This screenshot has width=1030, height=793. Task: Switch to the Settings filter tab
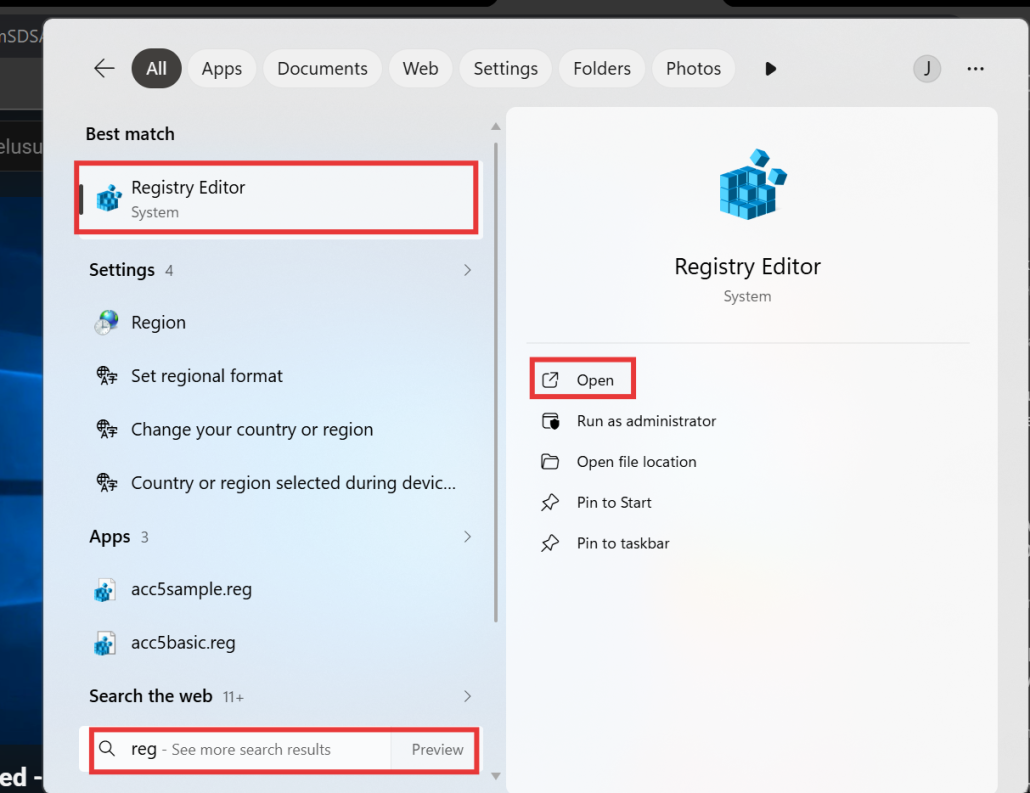[x=505, y=68]
